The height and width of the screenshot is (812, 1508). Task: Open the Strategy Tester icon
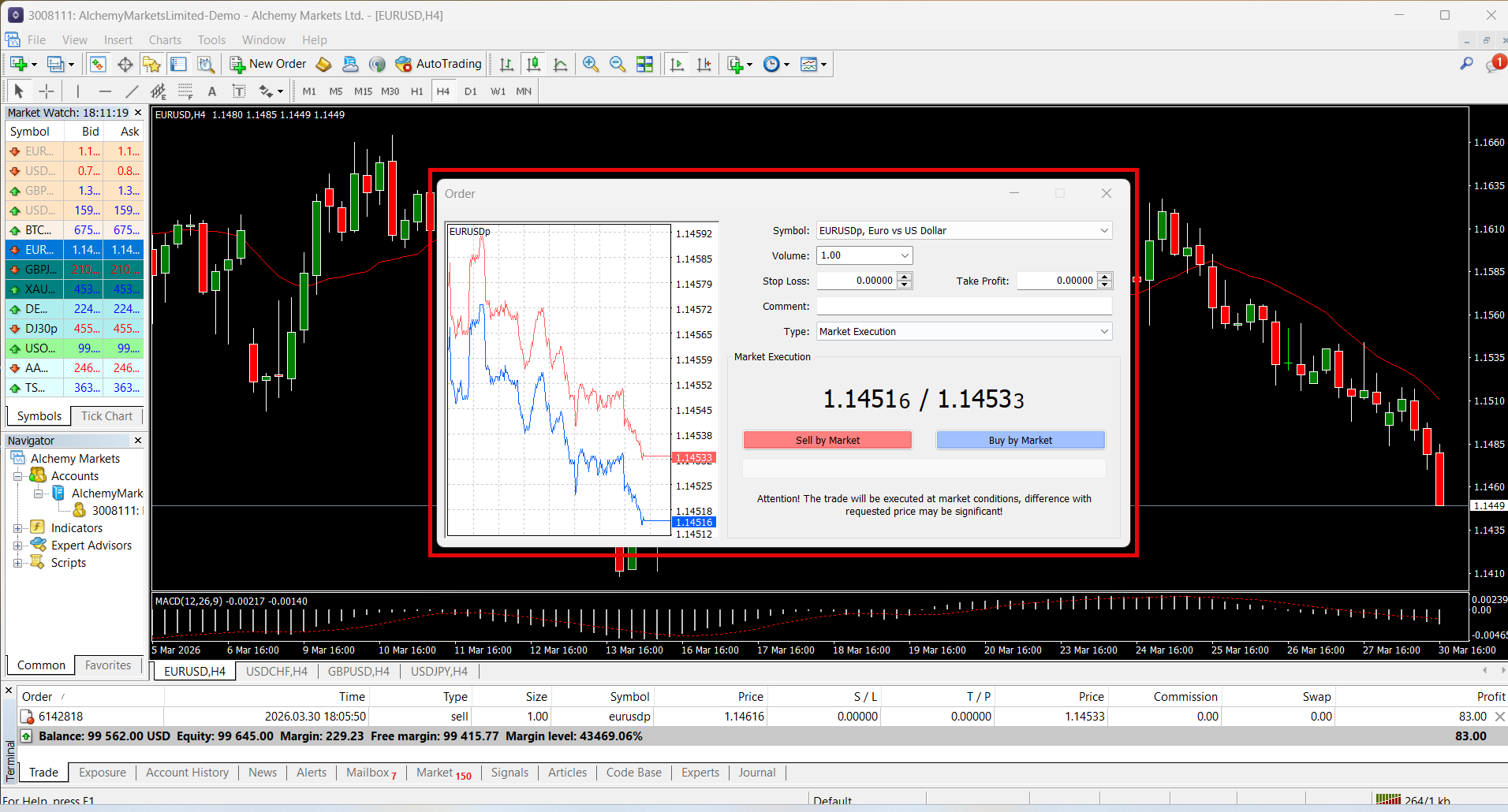point(206,65)
